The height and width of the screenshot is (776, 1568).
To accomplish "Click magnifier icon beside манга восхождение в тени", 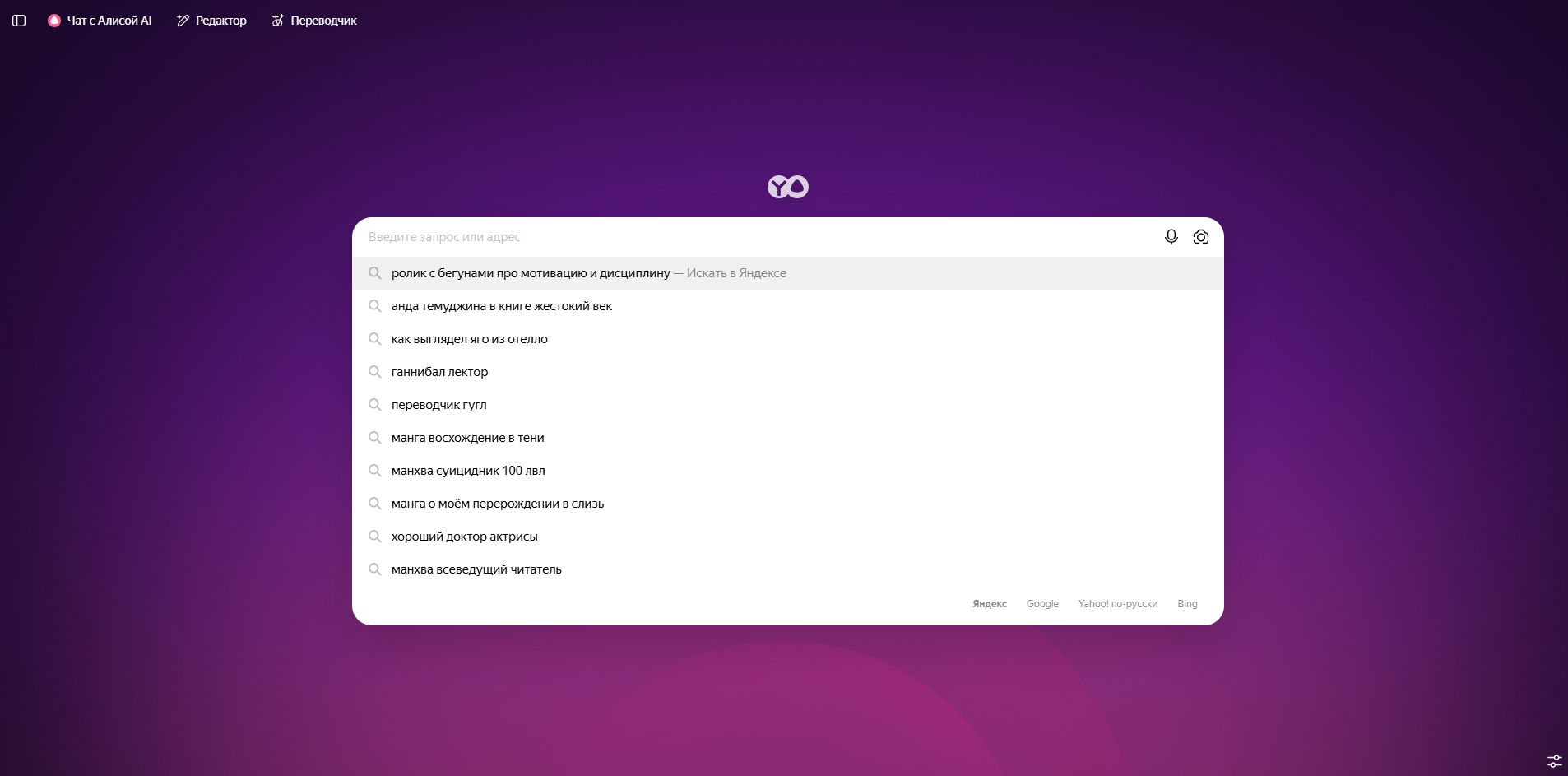I will [374, 438].
